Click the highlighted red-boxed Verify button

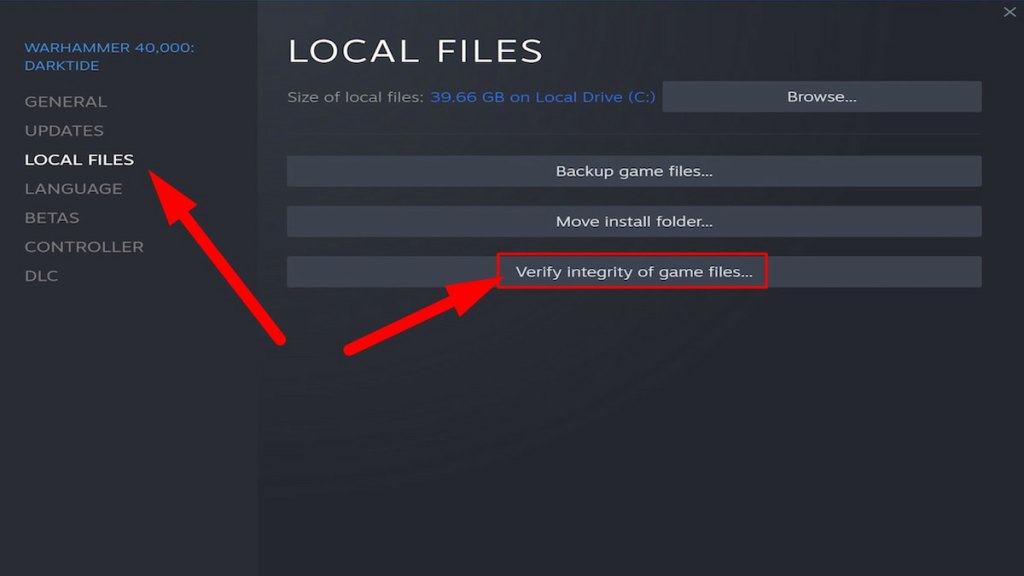pyautogui.click(x=633, y=272)
